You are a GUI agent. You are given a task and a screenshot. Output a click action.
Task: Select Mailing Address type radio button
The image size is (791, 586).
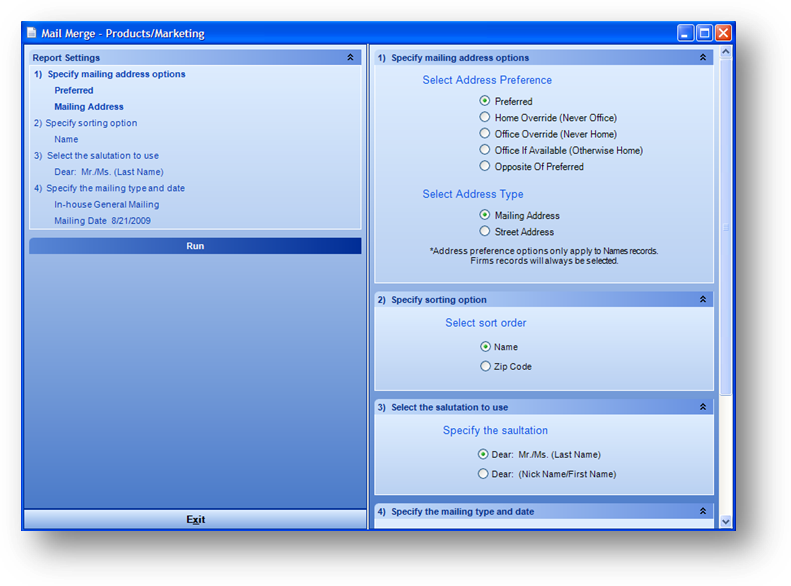click(x=485, y=215)
